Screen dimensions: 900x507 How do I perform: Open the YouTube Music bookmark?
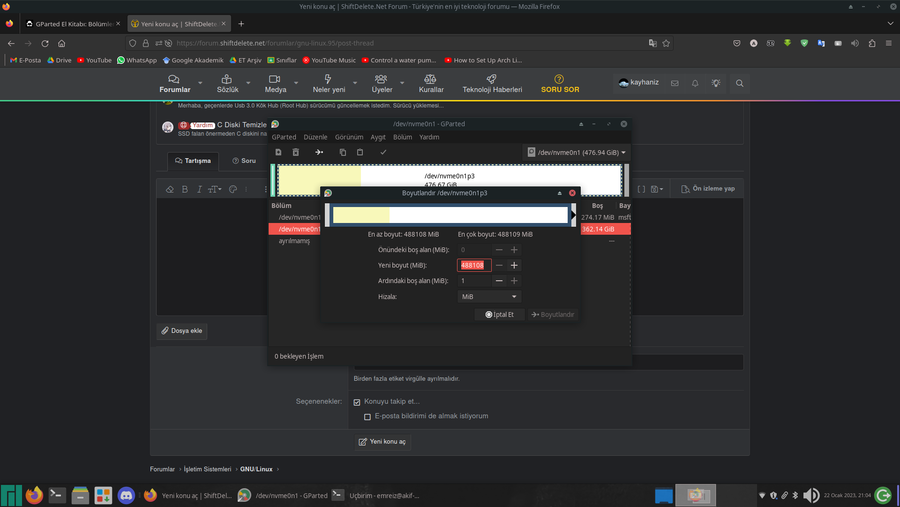[x=329, y=60]
